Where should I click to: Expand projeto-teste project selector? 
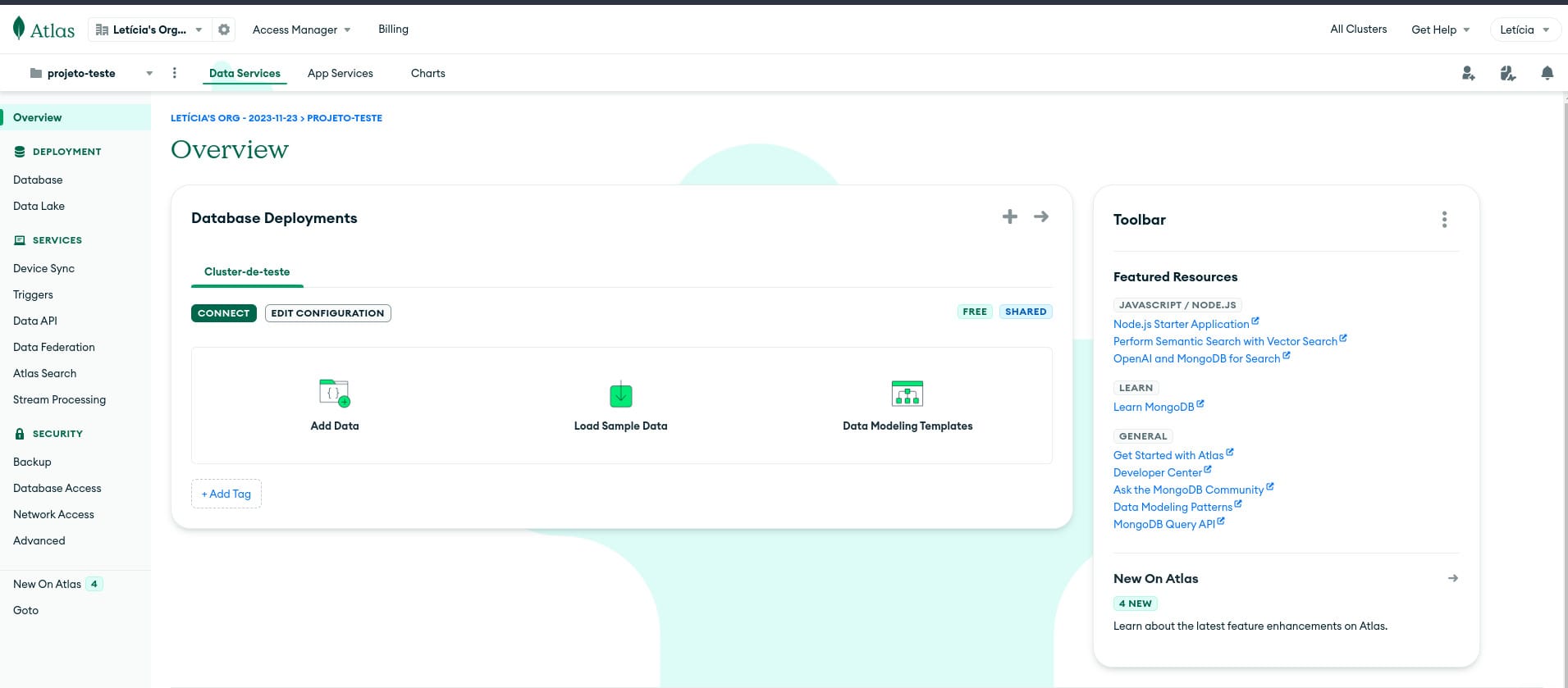(x=149, y=73)
